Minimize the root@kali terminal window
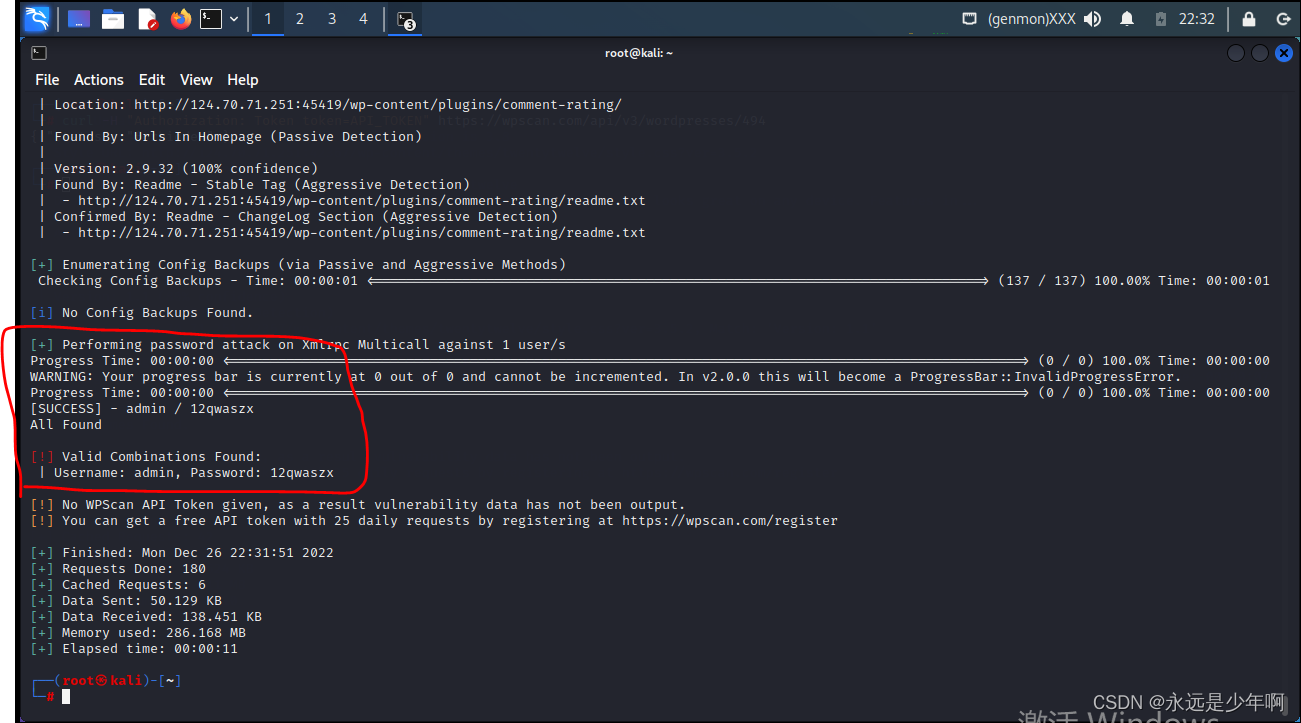 coord(1236,53)
